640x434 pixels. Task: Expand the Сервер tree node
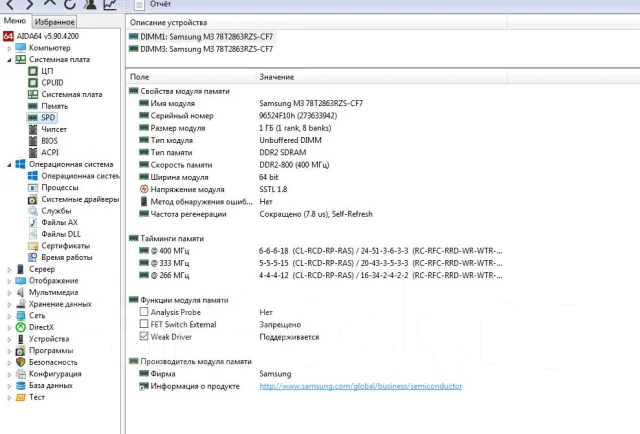pyautogui.click(x=9, y=269)
